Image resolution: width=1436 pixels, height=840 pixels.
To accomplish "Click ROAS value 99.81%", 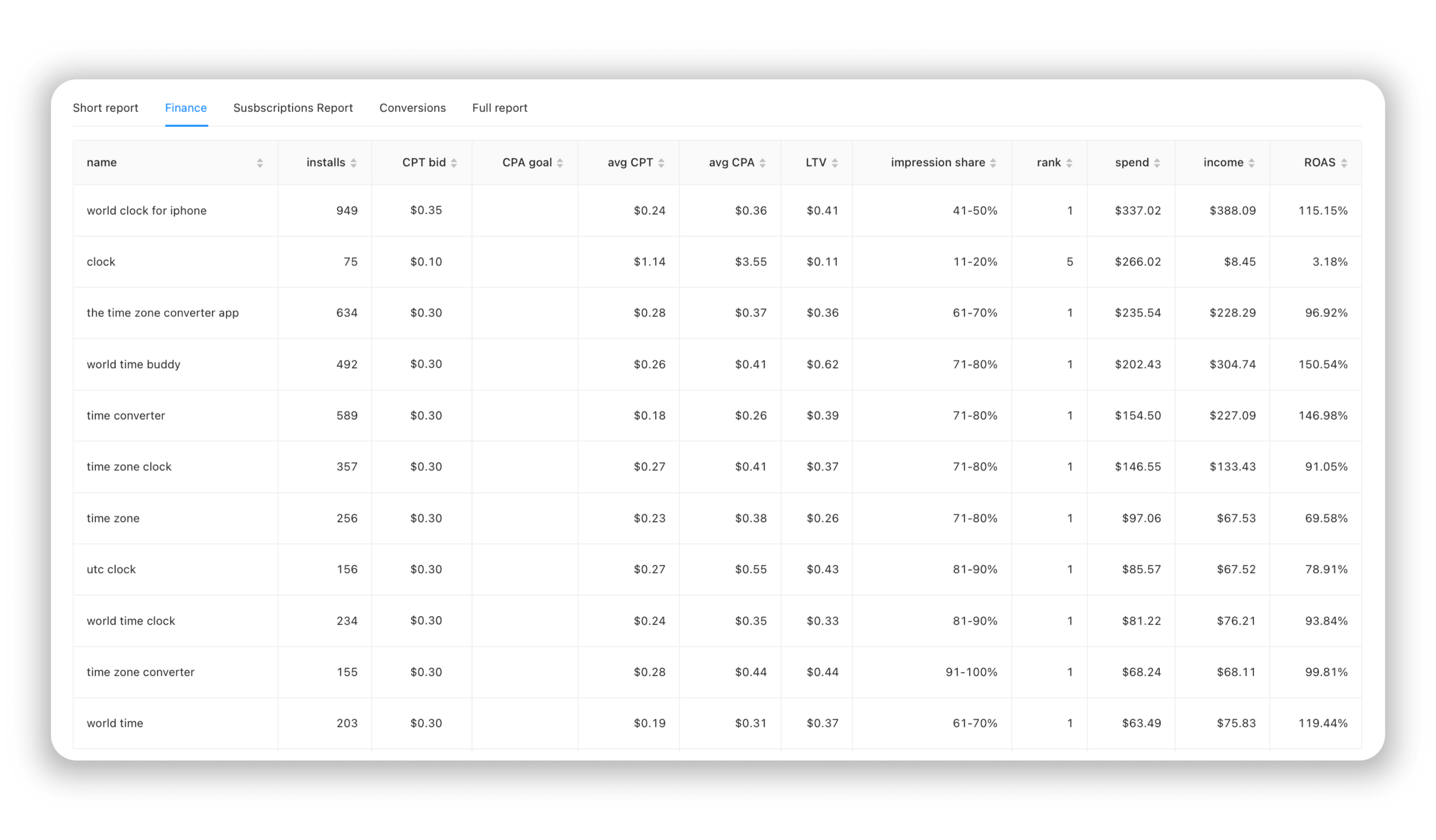I will [1327, 672].
